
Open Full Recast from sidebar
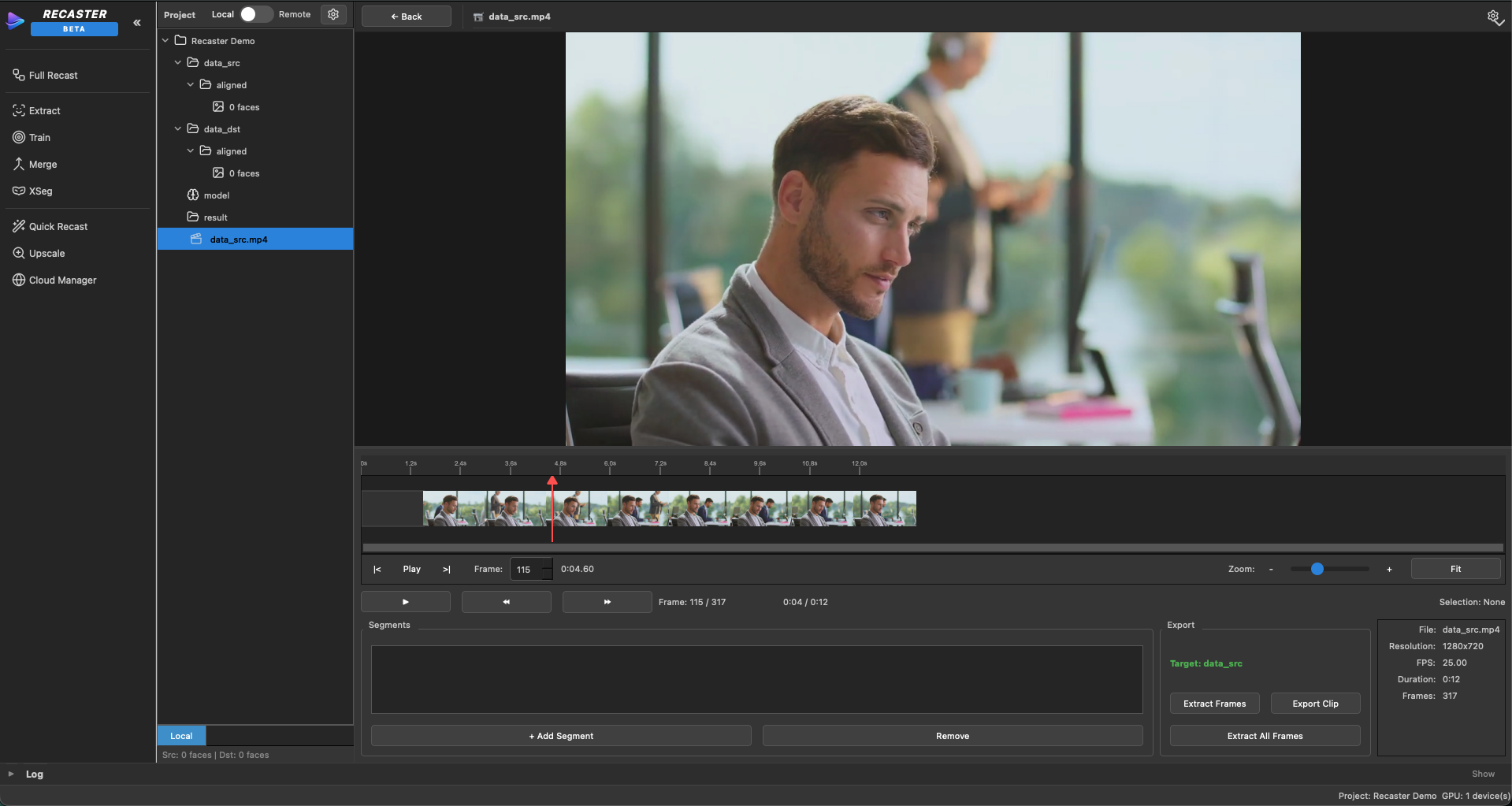point(53,76)
